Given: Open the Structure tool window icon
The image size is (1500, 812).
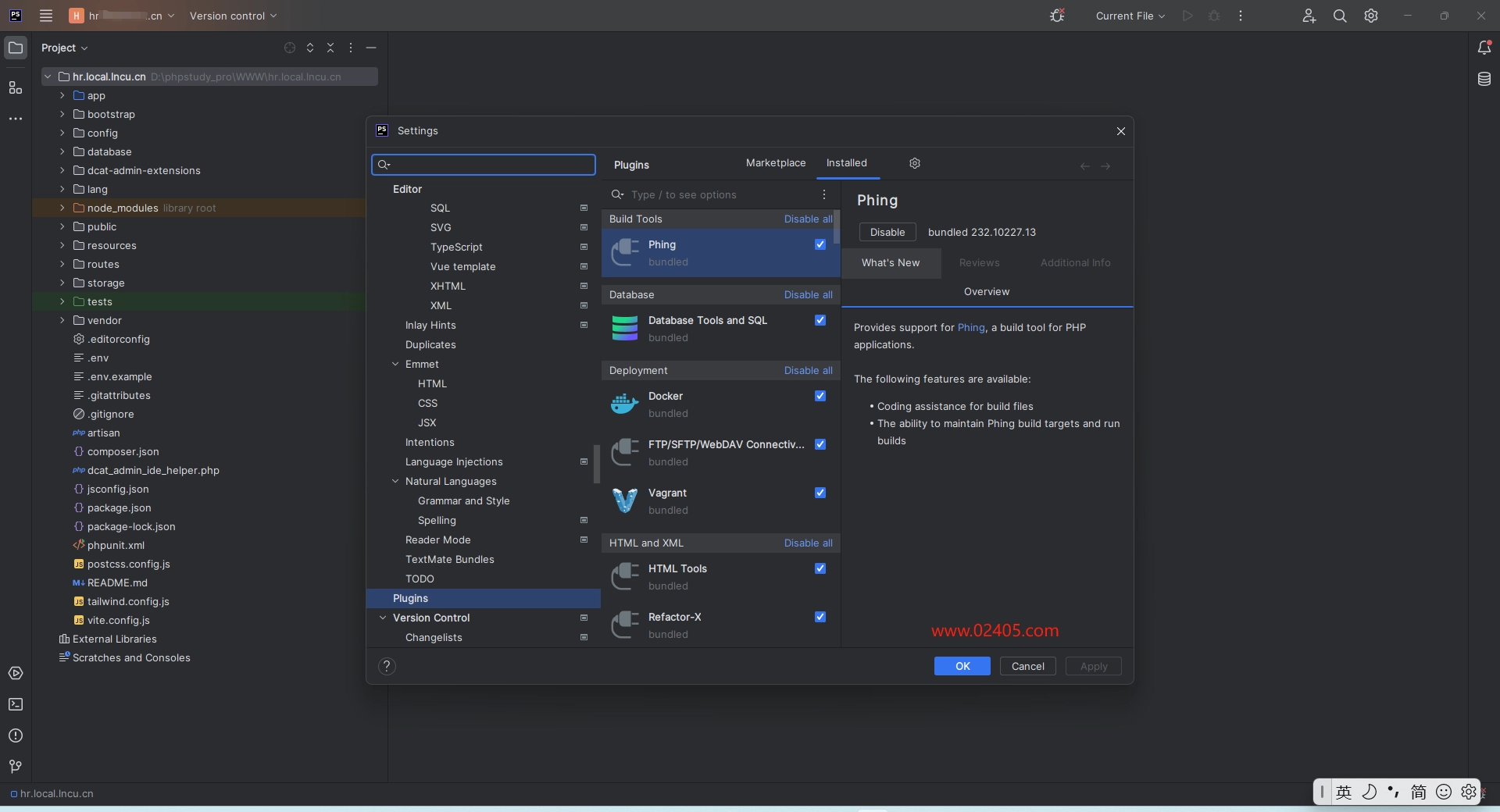Looking at the screenshot, I should (16, 87).
